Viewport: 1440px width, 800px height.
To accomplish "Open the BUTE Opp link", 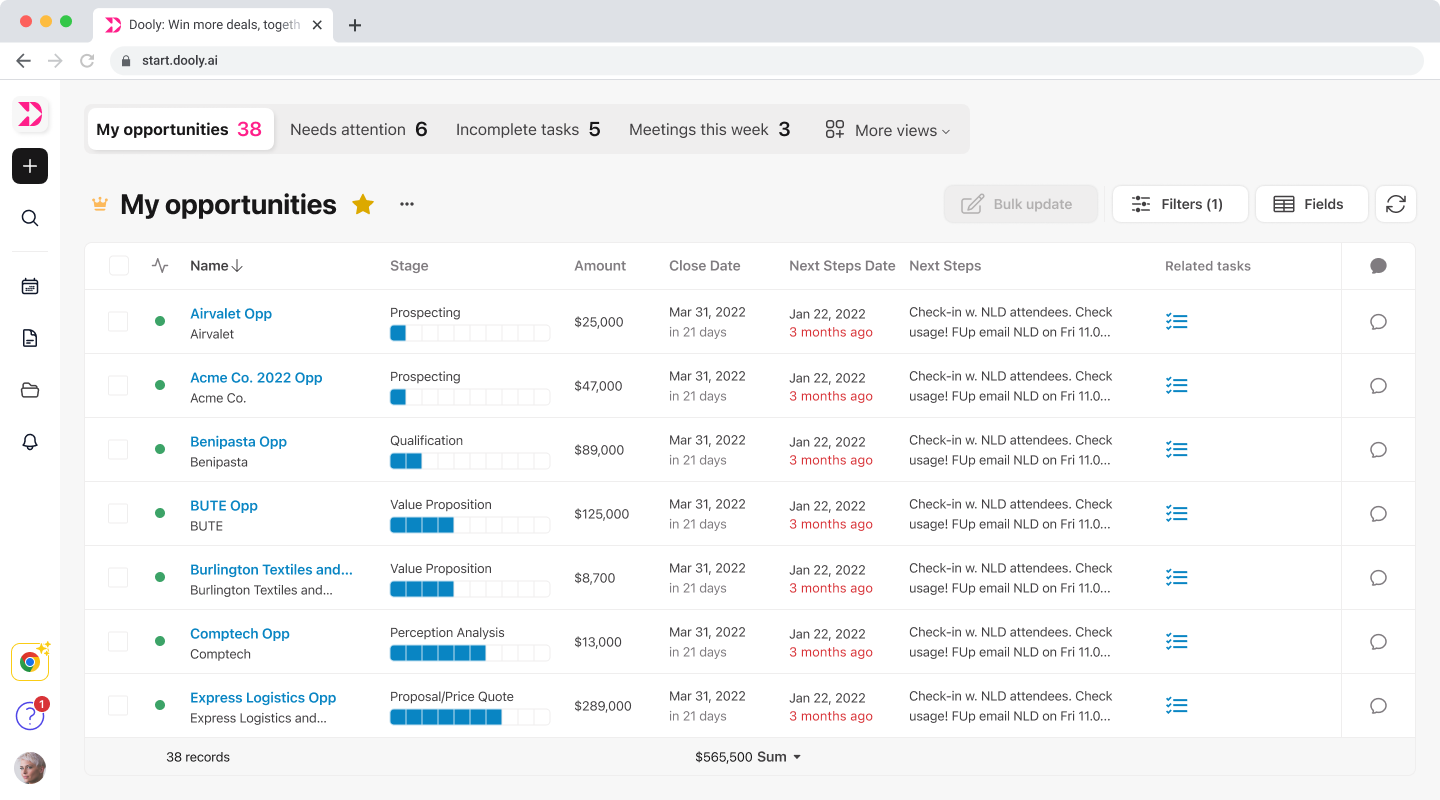I will pyautogui.click(x=224, y=506).
